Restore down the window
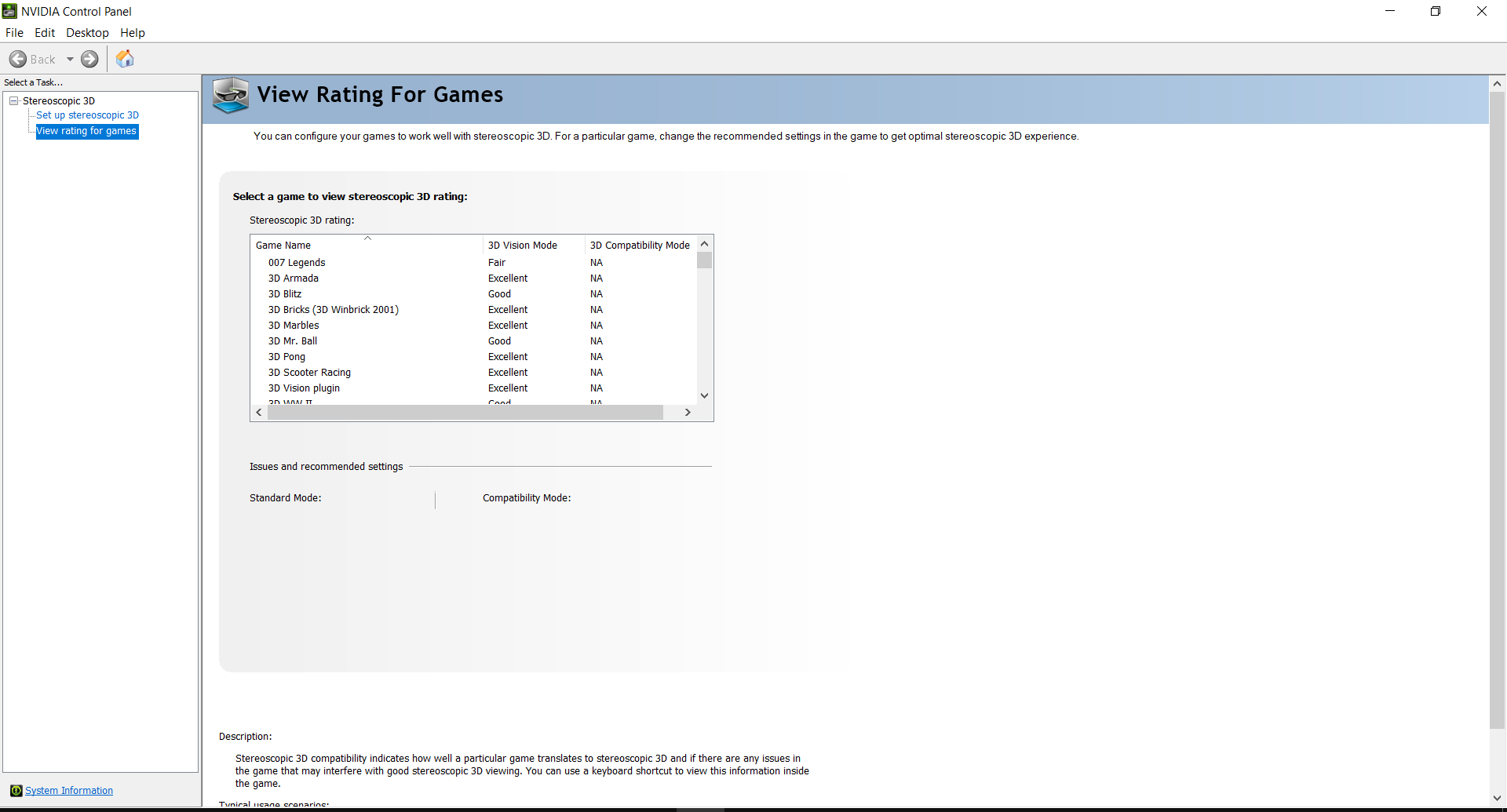Image resolution: width=1507 pixels, height=812 pixels. pos(1436,11)
